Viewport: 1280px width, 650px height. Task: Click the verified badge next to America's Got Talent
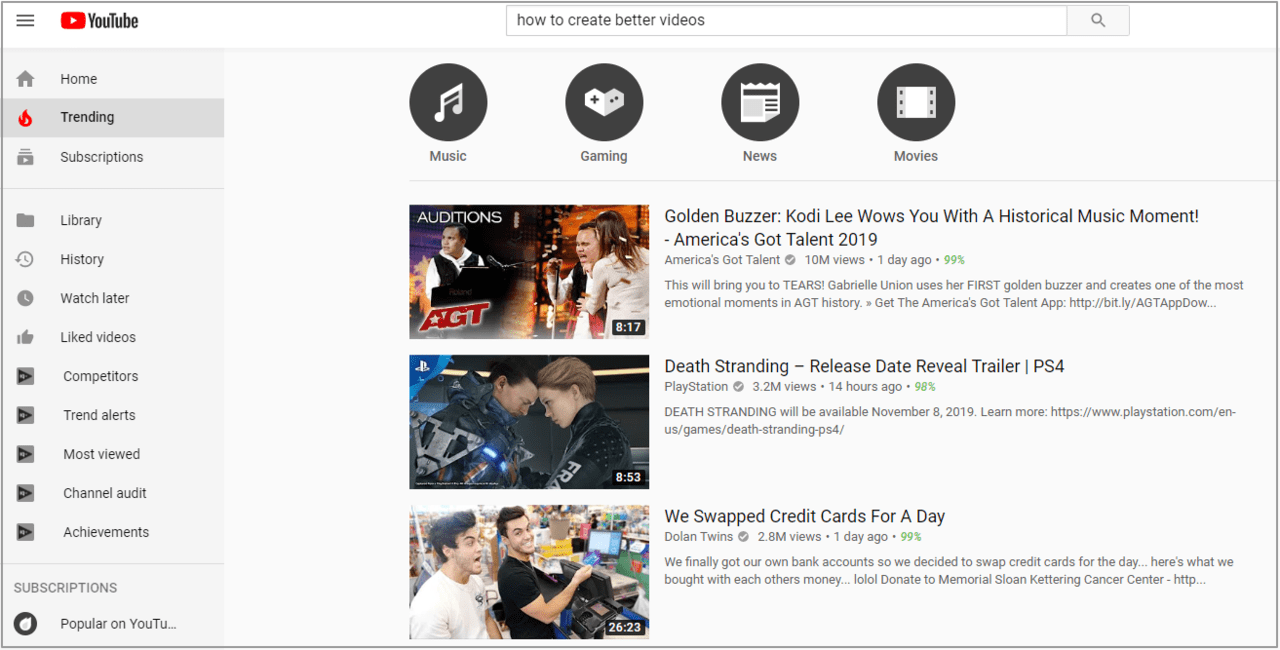(x=790, y=260)
